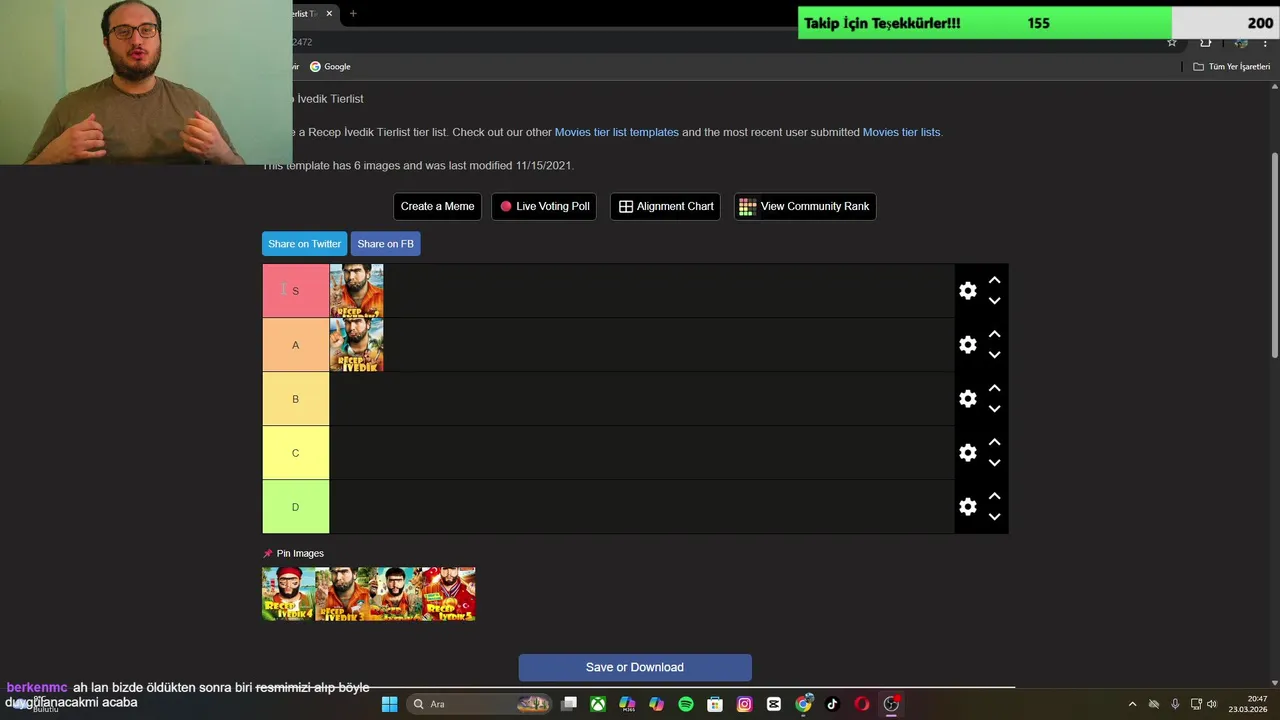1280x720 pixels.
Task: Move S tier row up with arrow
Action: [x=994, y=281]
